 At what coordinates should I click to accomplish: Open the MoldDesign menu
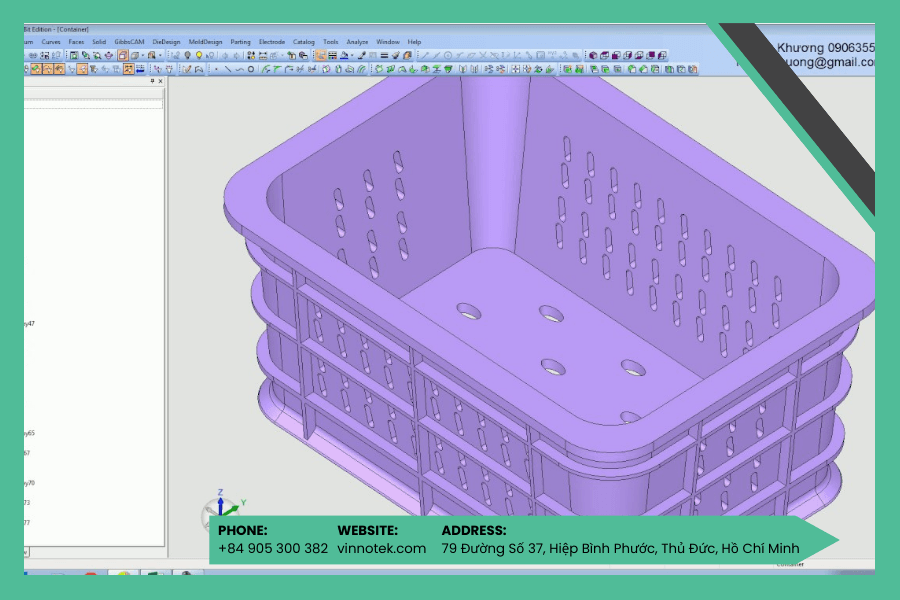pos(205,42)
